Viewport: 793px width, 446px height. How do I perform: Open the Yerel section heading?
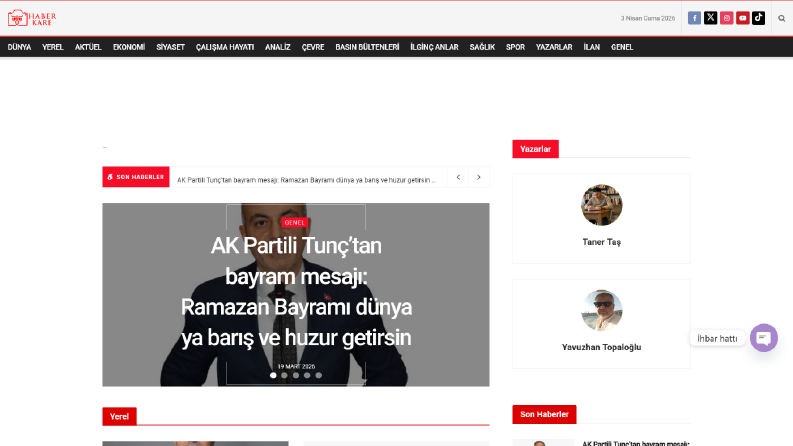point(119,417)
